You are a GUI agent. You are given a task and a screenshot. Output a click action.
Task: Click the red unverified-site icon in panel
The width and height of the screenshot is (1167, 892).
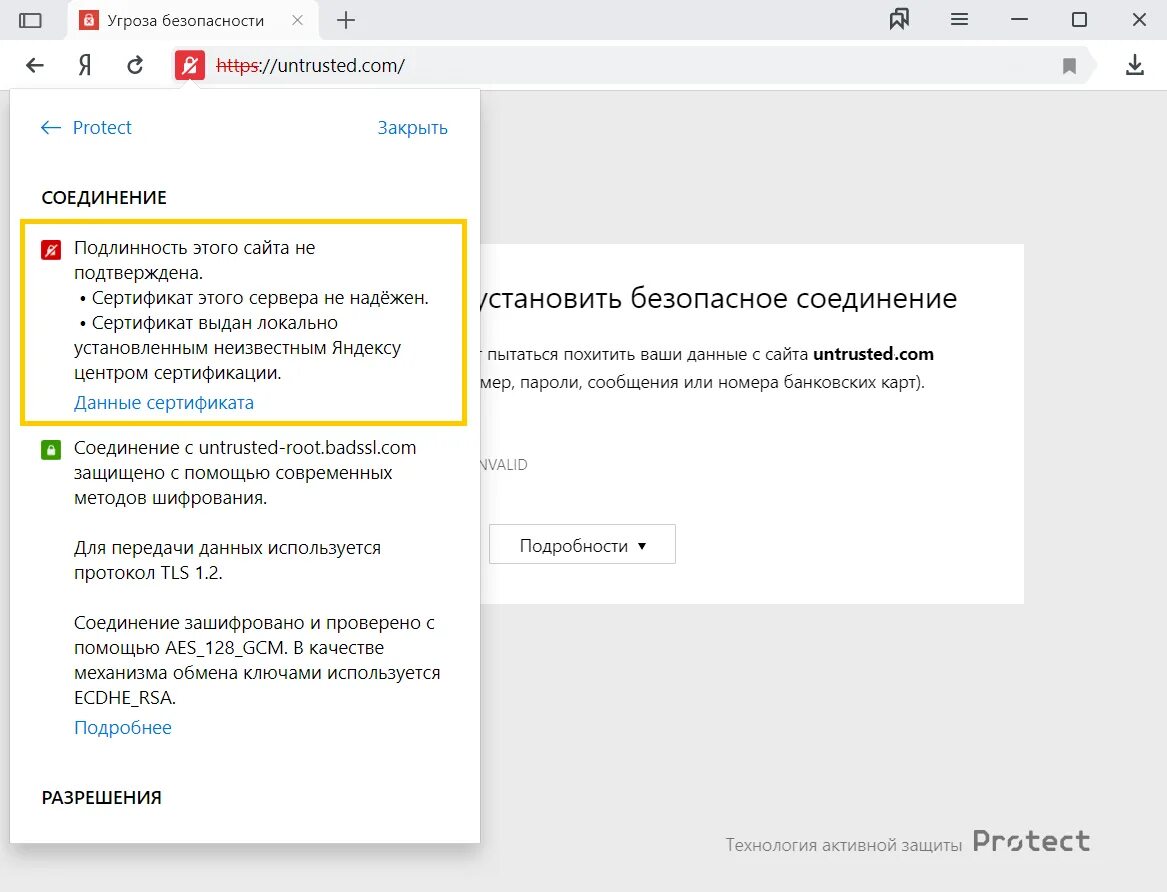(51, 250)
